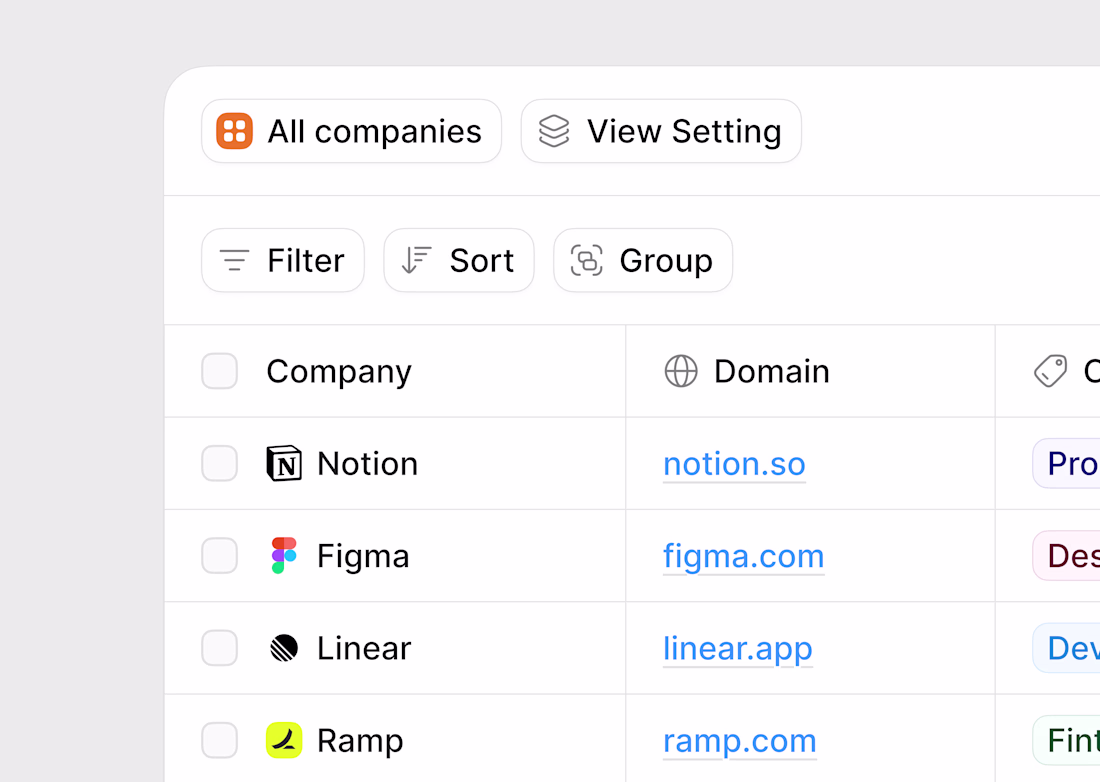Image resolution: width=1100 pixels, height=782 pixels.
Task: Check the Figma row checkbox
Action: [x=220, y=555]
